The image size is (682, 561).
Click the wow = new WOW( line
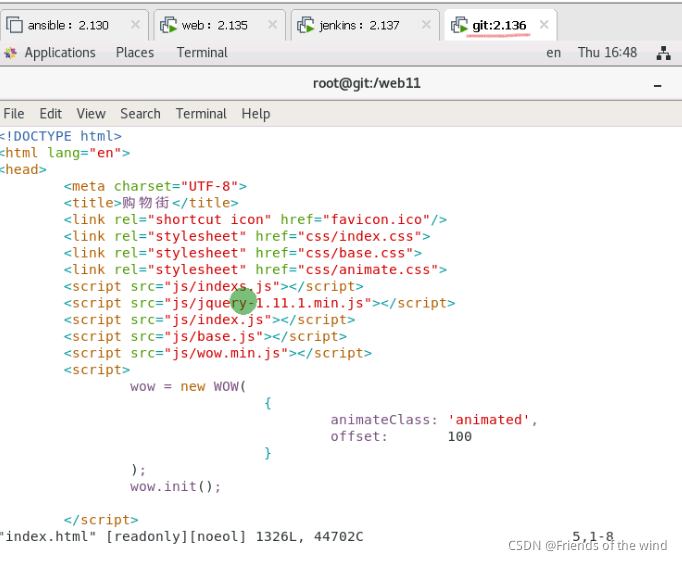pos(188,387)
